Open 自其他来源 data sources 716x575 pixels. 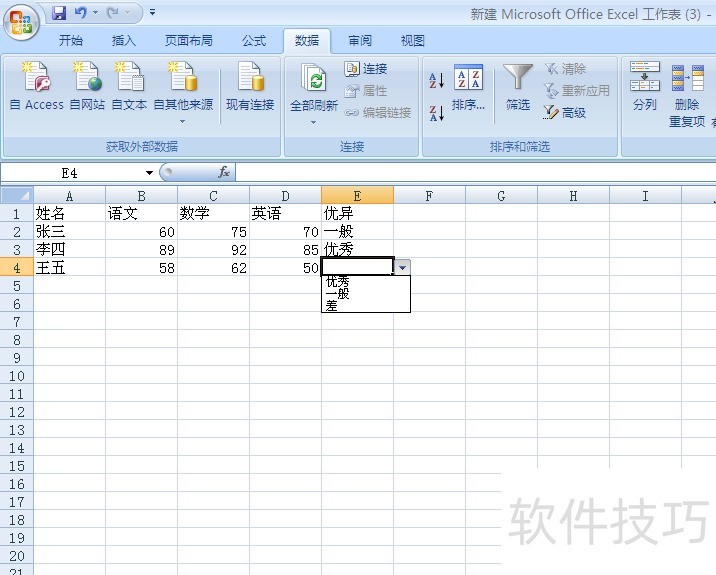pos(183,91)
